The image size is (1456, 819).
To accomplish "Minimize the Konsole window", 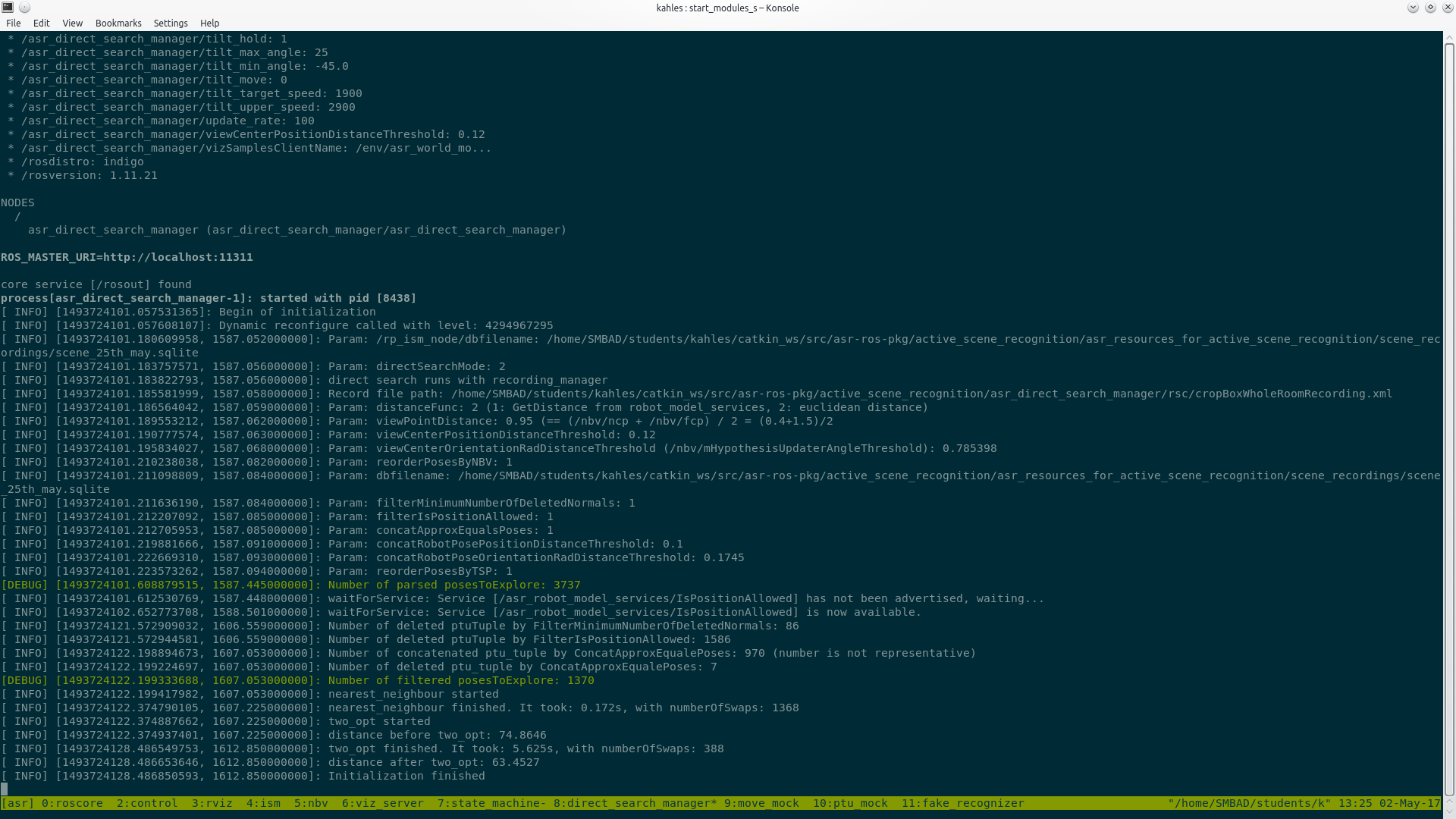I will pyautogui.click(x=1413, y=8).
